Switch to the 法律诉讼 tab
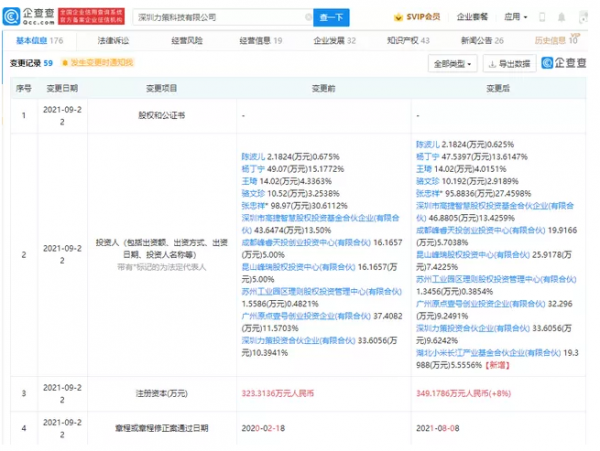600x451 pixels. coord(113,41)
